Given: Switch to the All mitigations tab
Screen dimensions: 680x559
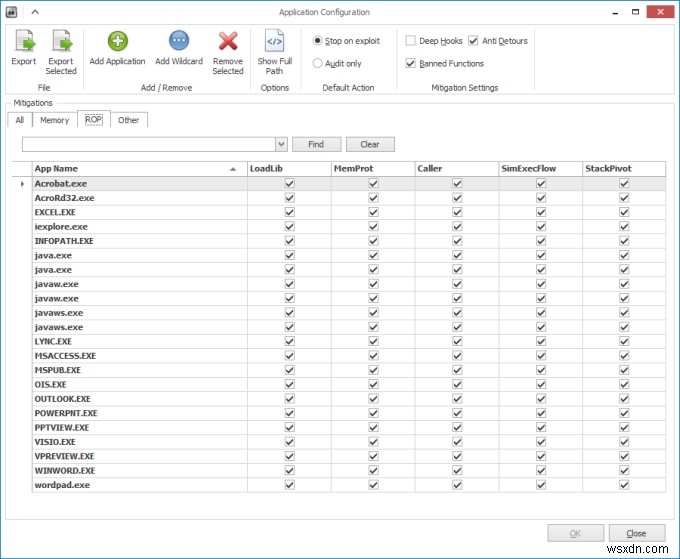Looking at the screenshot, I should (20, 120).
